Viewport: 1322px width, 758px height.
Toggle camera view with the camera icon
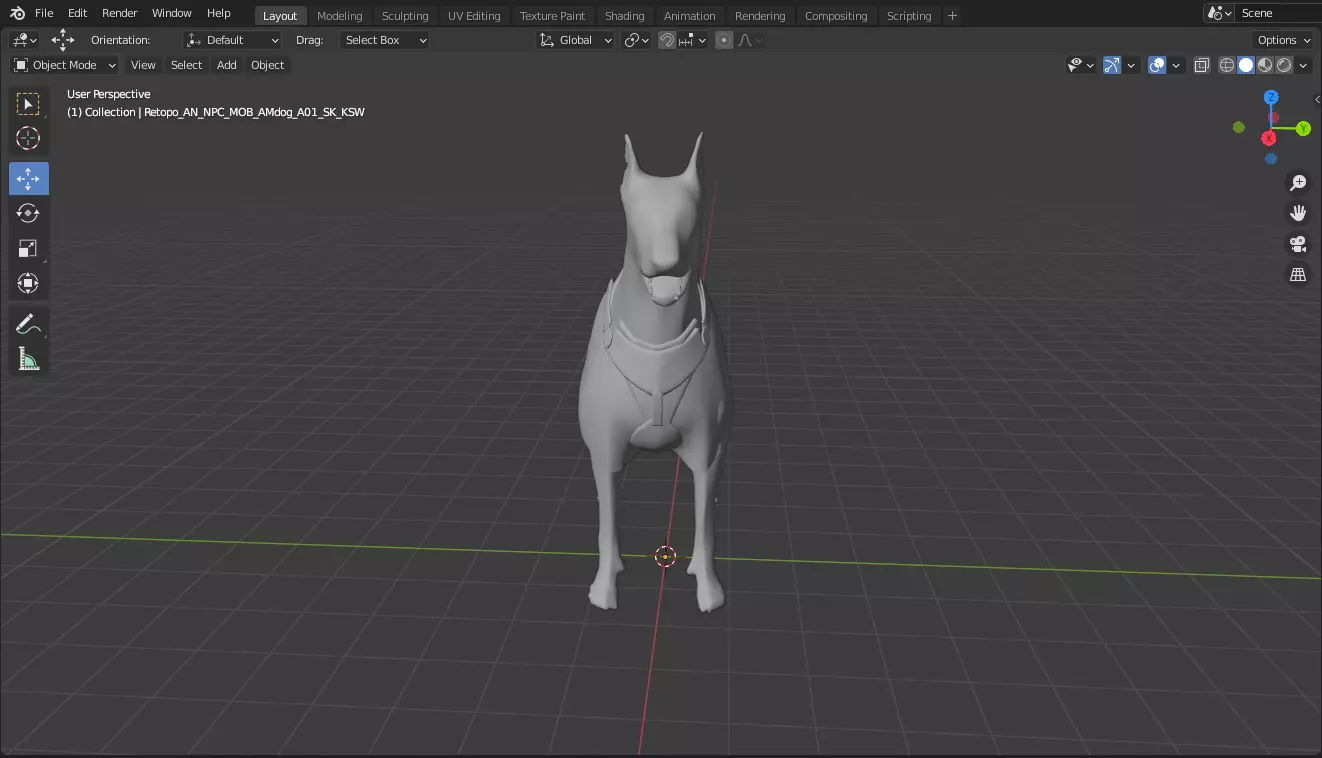[1298, 243]
